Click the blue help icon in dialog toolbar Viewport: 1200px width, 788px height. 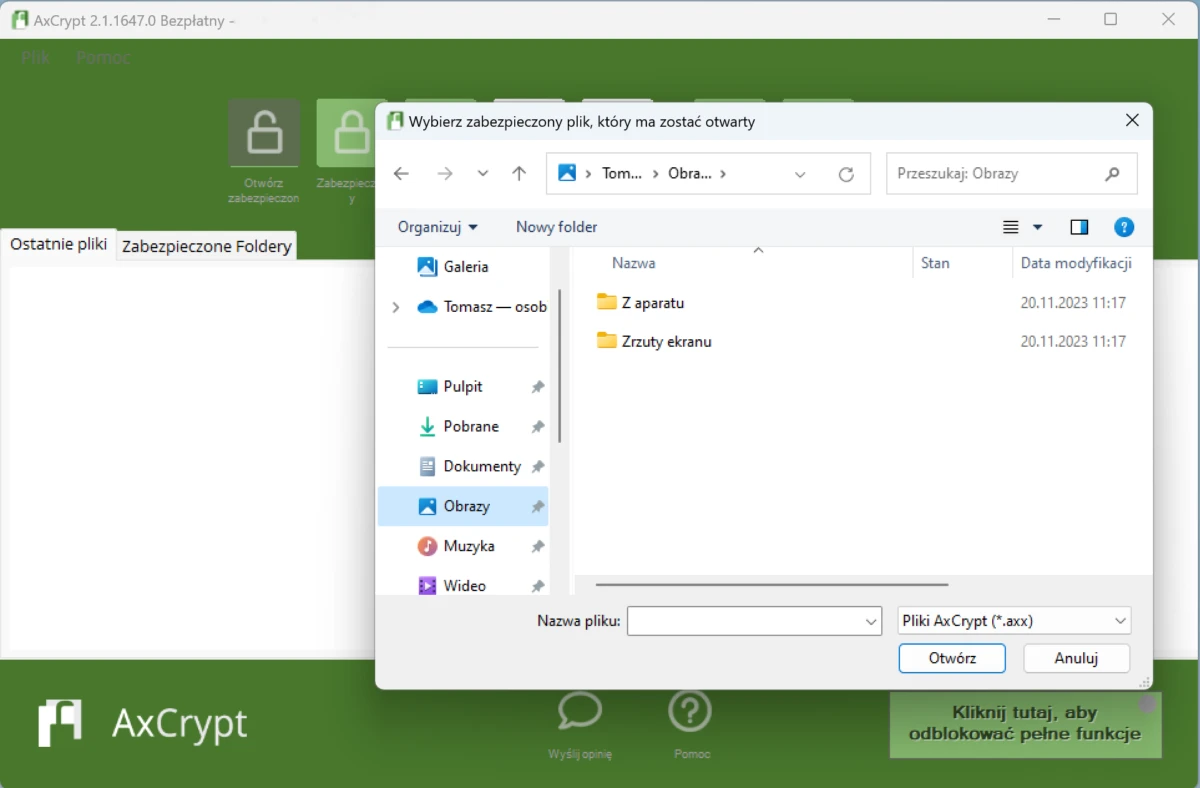click(1124, 227)
